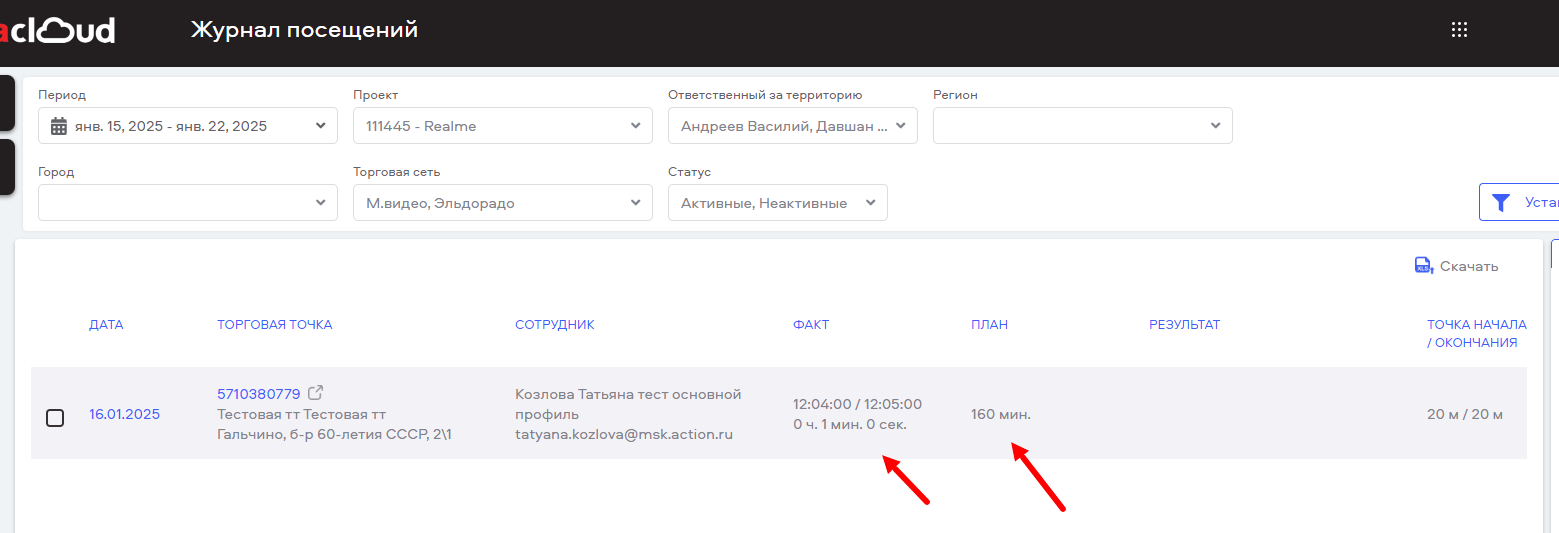Click the 160 мин. plan value
The height and width of the screenshot is (533, 1559).
coord(1001,414)
